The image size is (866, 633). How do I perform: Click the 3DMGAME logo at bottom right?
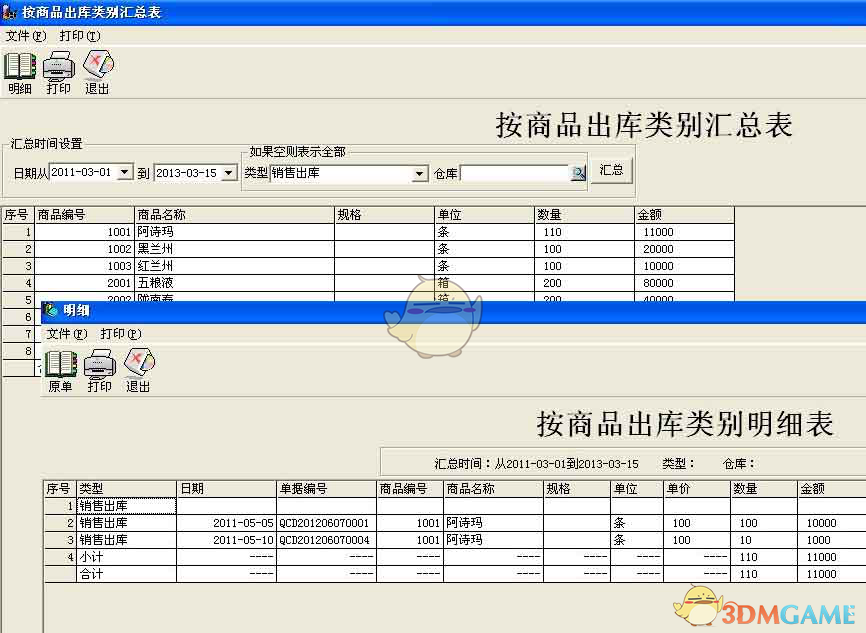[x=780, y=612]
